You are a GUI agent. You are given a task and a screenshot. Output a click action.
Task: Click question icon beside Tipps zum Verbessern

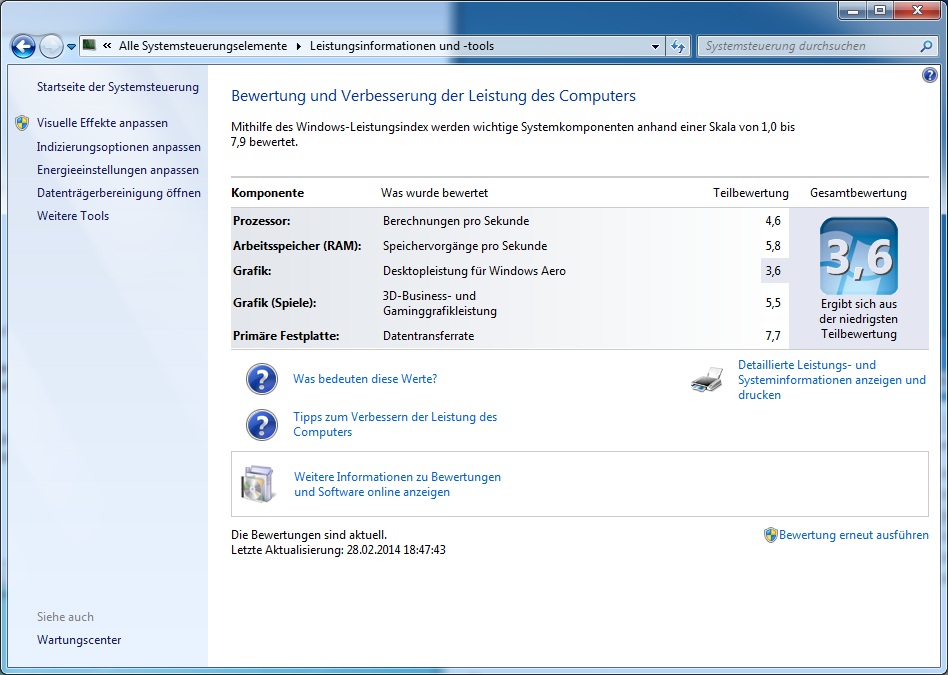tap(262, 425)
